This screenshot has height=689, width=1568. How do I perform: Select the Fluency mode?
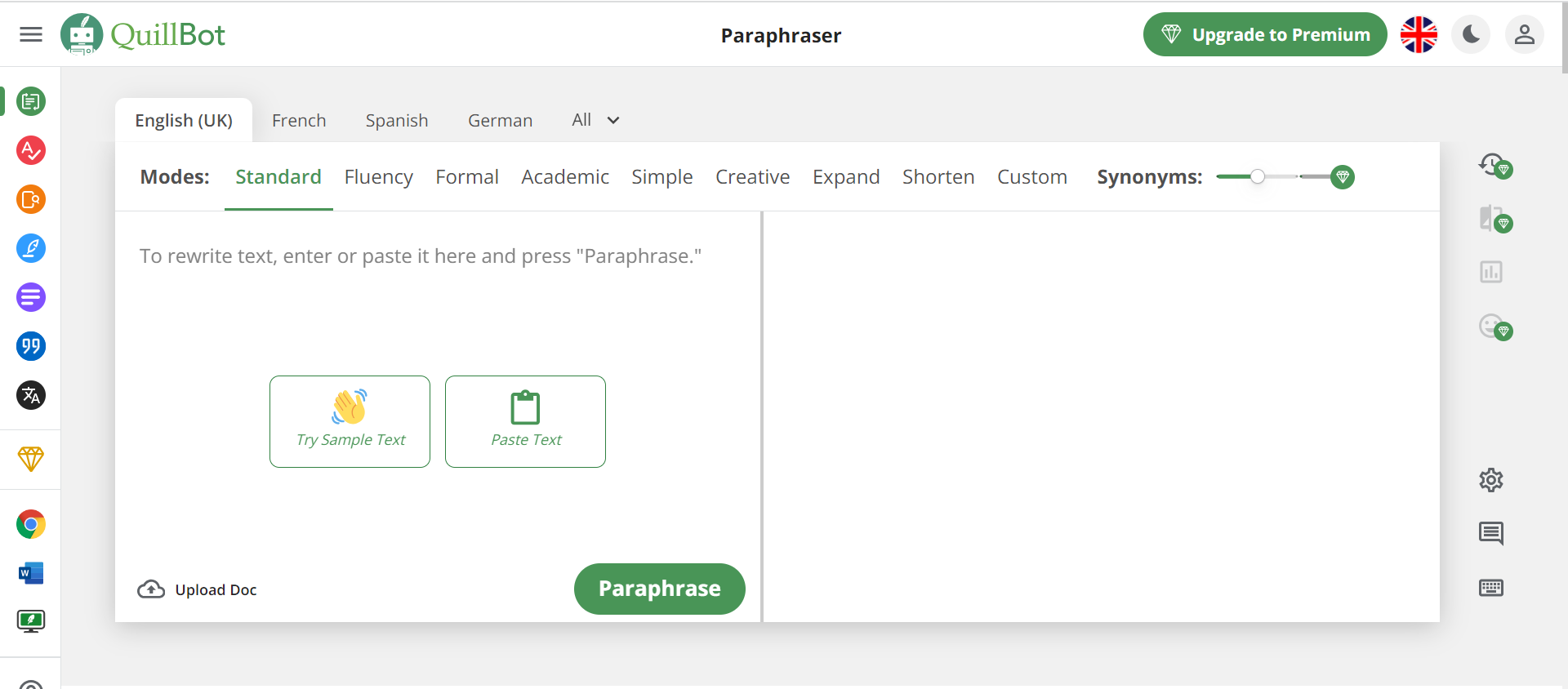point(378,177)
